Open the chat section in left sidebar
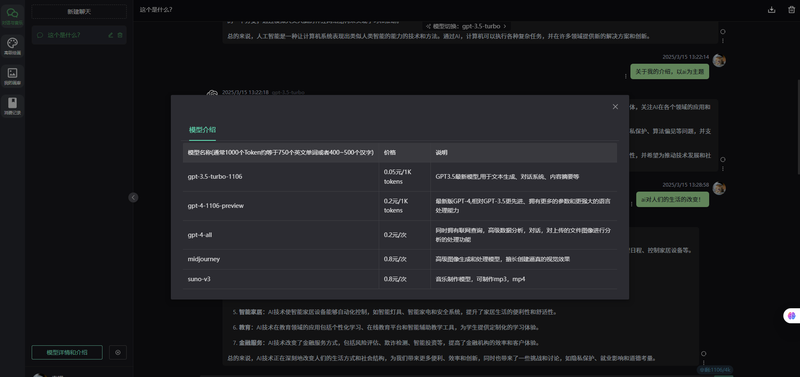The image size is (800, 377). point(12,15)
